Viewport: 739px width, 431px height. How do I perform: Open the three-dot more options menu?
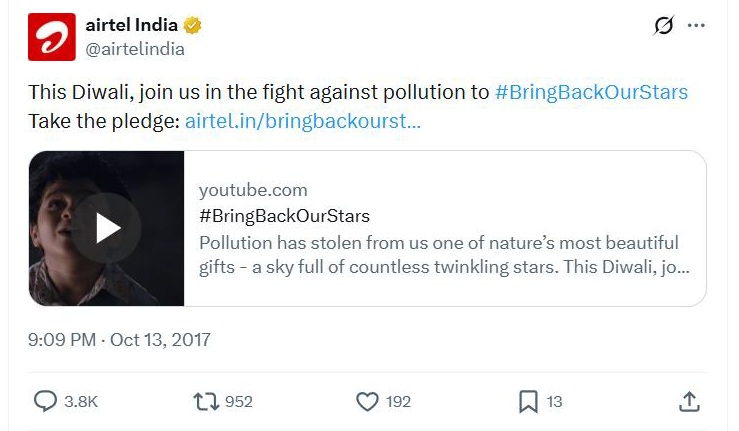click(x=696, y=26)
